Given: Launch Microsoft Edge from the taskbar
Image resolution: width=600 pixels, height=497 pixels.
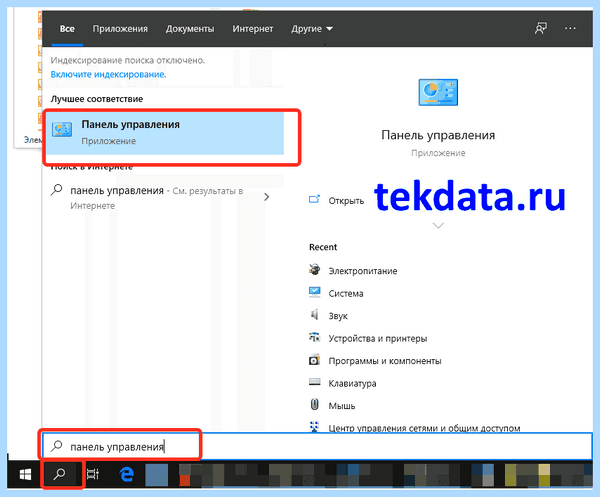Looking at the screenshot, I should pos(127,474).
